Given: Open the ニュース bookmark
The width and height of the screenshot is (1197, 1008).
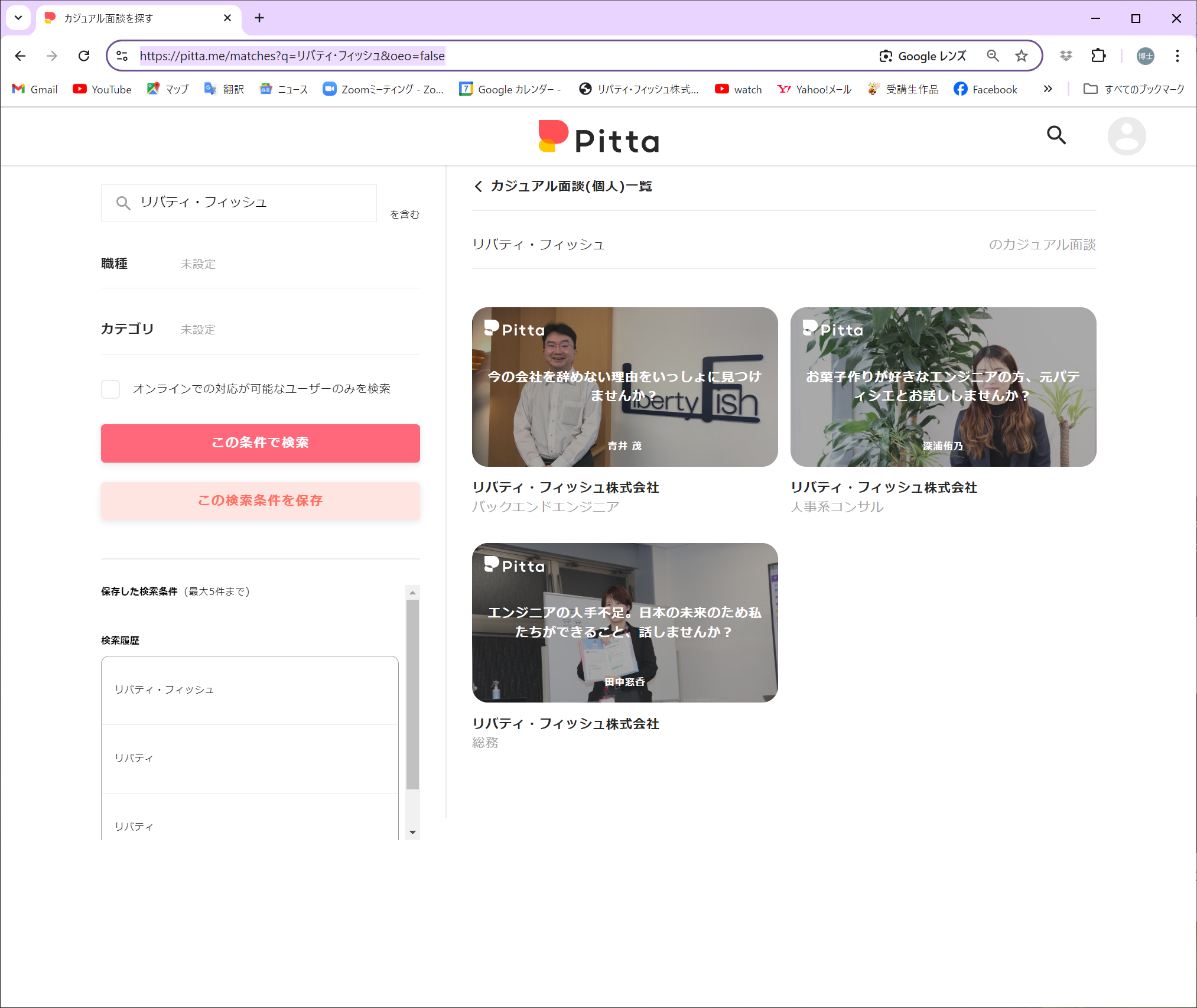Looking at the screenshot, I should pyautogui.click(x=284, y=89).
